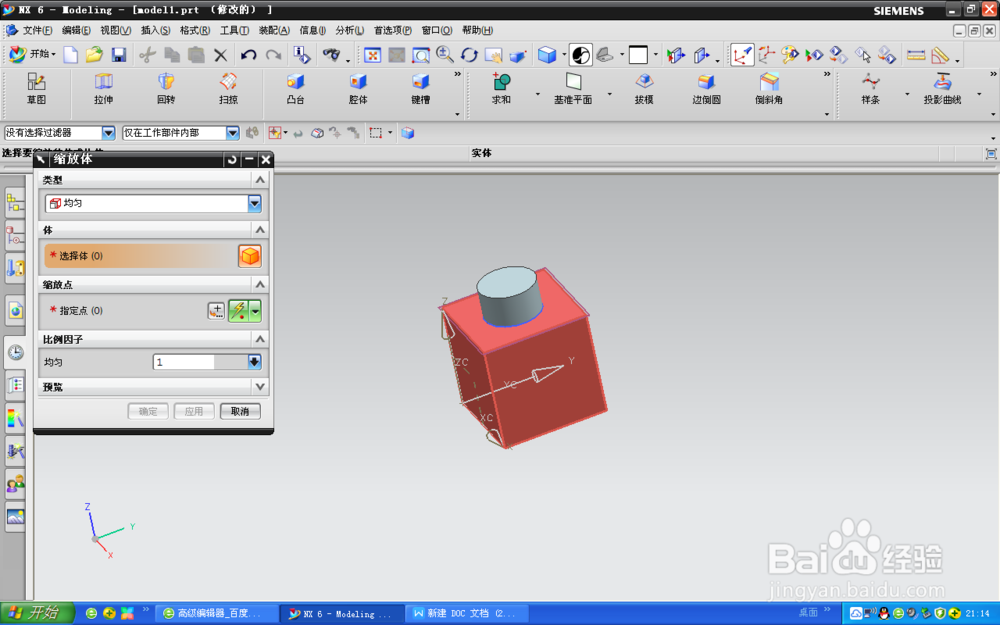Click the 应用 Apply button

click(194, 411)
